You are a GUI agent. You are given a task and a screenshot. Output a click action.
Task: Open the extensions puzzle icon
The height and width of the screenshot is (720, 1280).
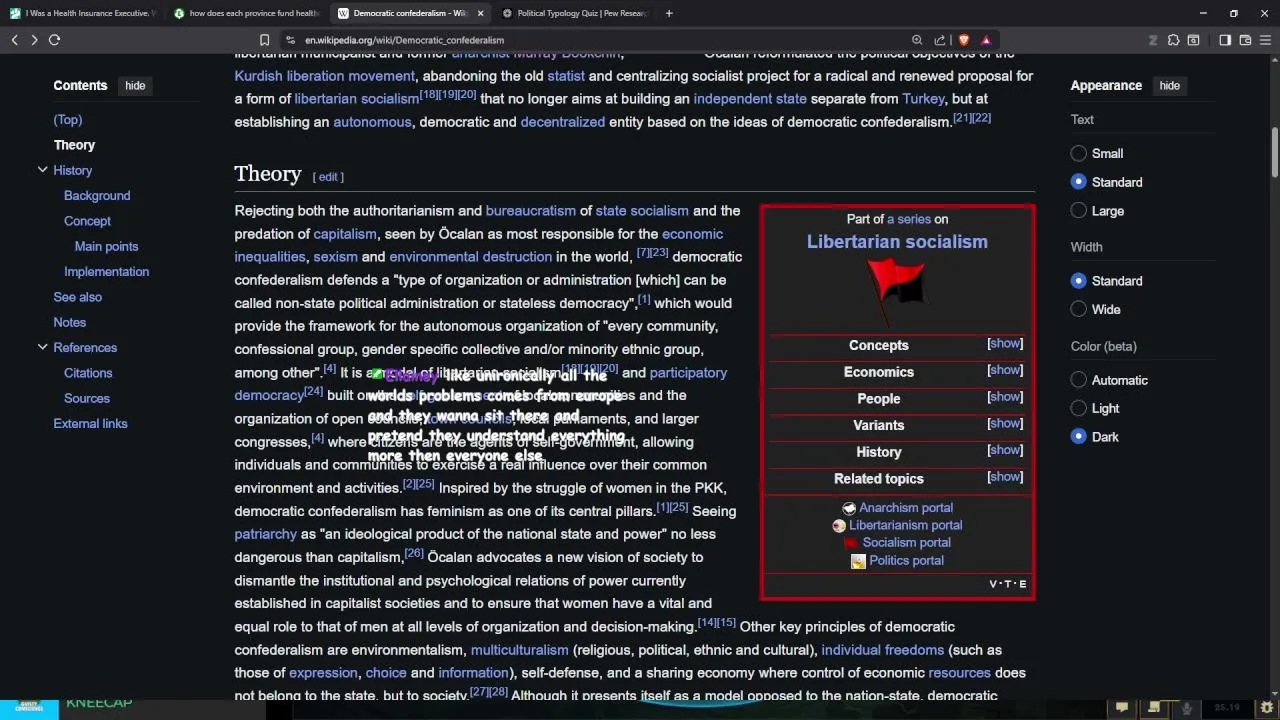(1173, 40)
